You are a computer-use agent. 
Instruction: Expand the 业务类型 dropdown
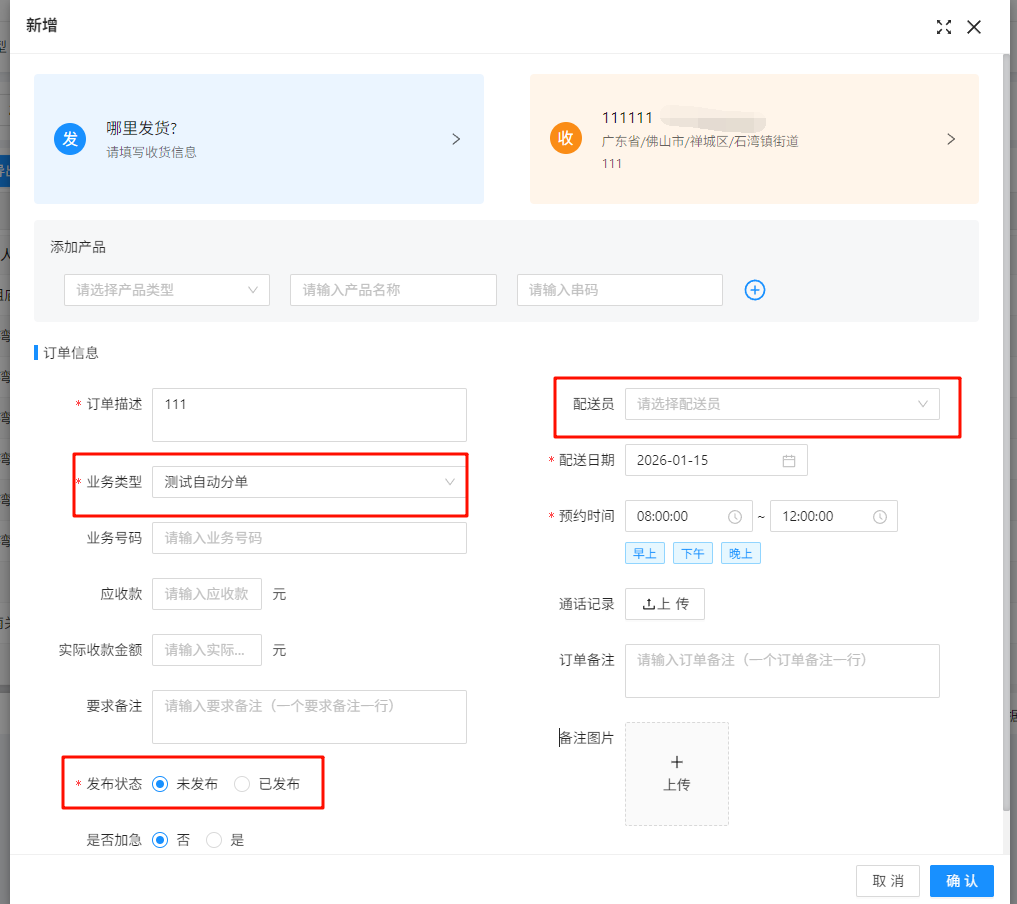click(x=309, y=482)
